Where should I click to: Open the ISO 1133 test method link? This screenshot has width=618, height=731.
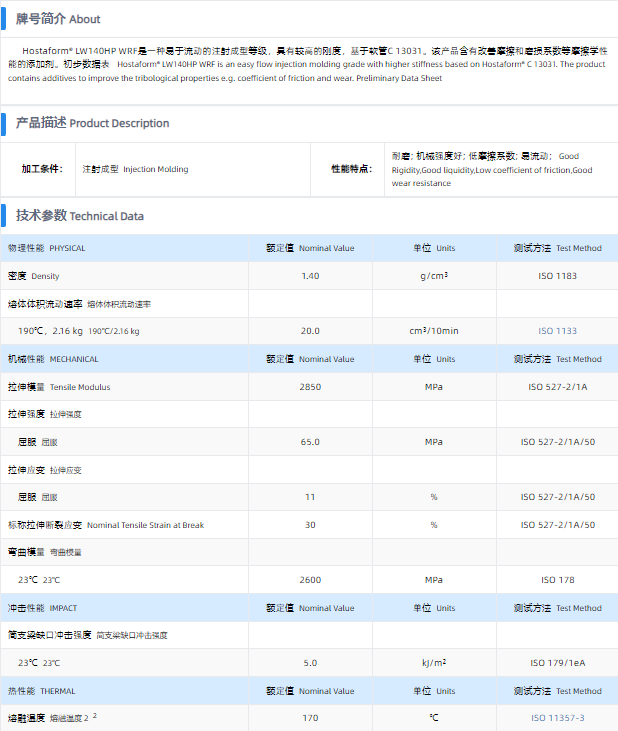click(557, 331)
